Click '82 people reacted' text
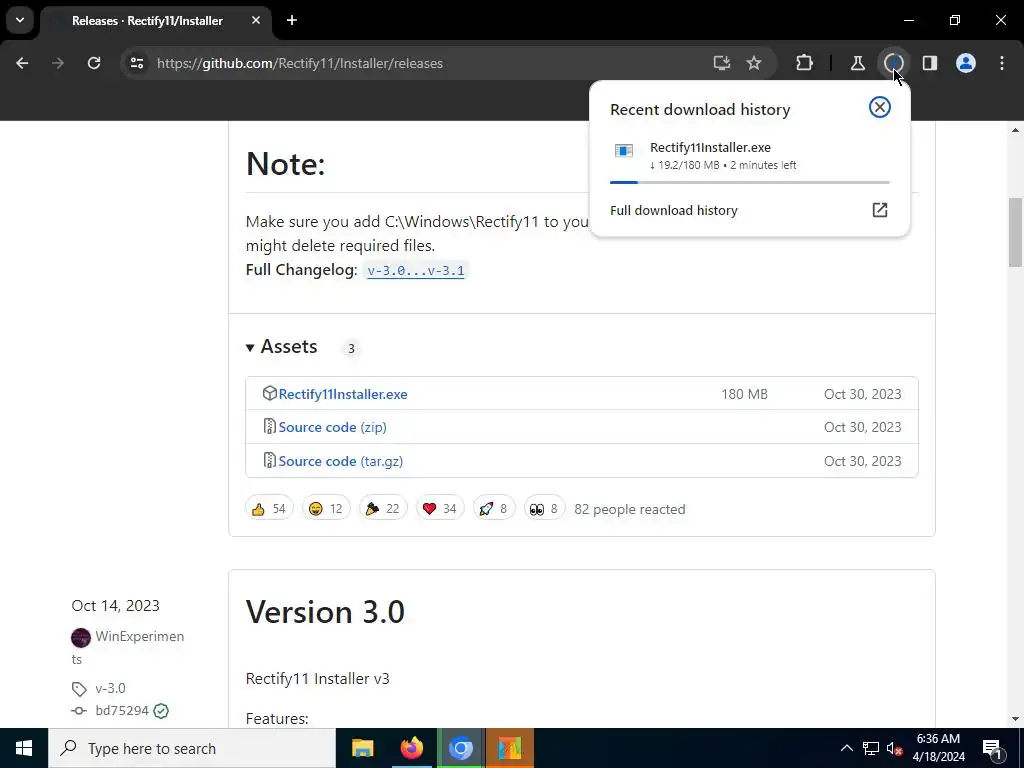This screenshot has height=768, width=1024. [630, 509]
